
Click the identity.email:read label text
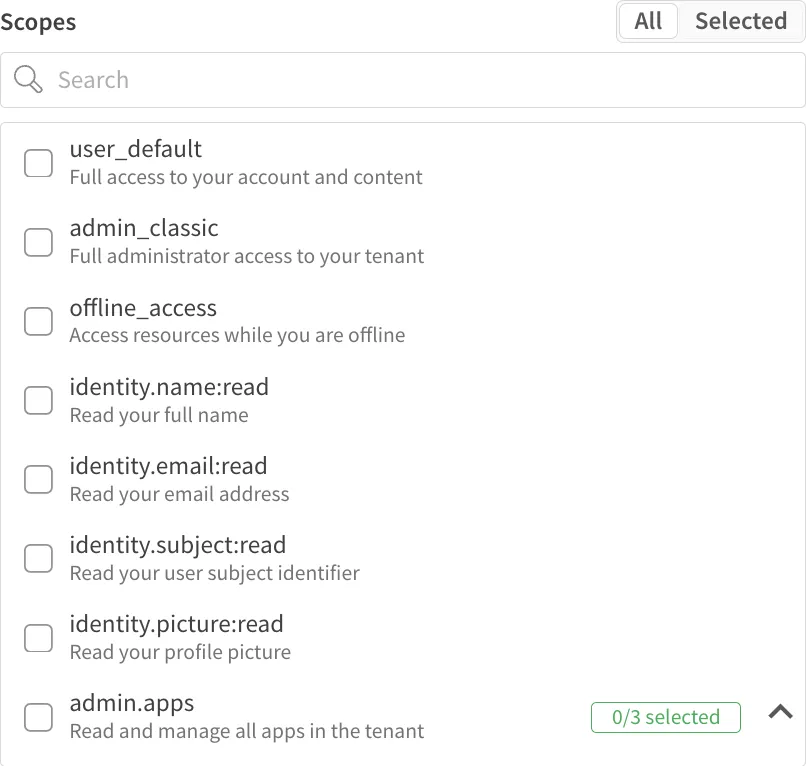[x=168, y=466]
